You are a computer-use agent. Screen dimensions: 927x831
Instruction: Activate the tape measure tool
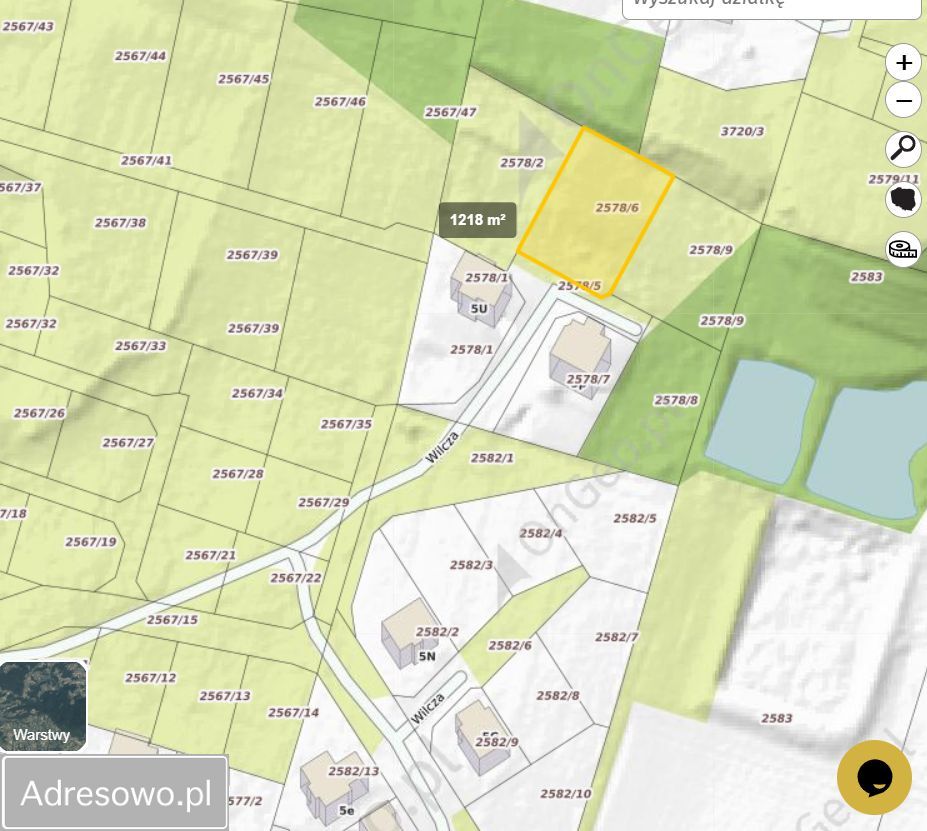tap(903, 249)
